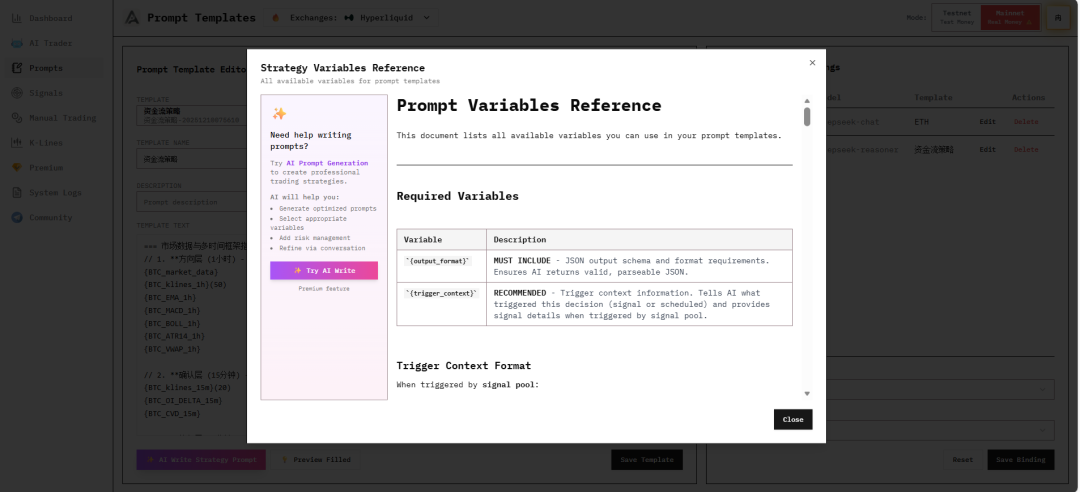Click the {BTC_CVD_15m} line in template text
The image size is (1080, 492).
pyautogui.click(x=171, y=414)
